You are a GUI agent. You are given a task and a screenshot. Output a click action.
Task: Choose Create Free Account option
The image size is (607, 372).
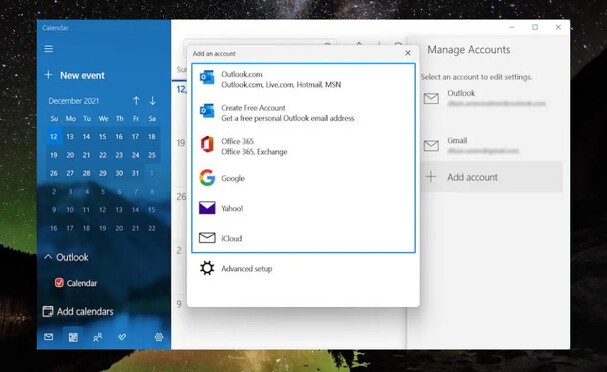303,113
